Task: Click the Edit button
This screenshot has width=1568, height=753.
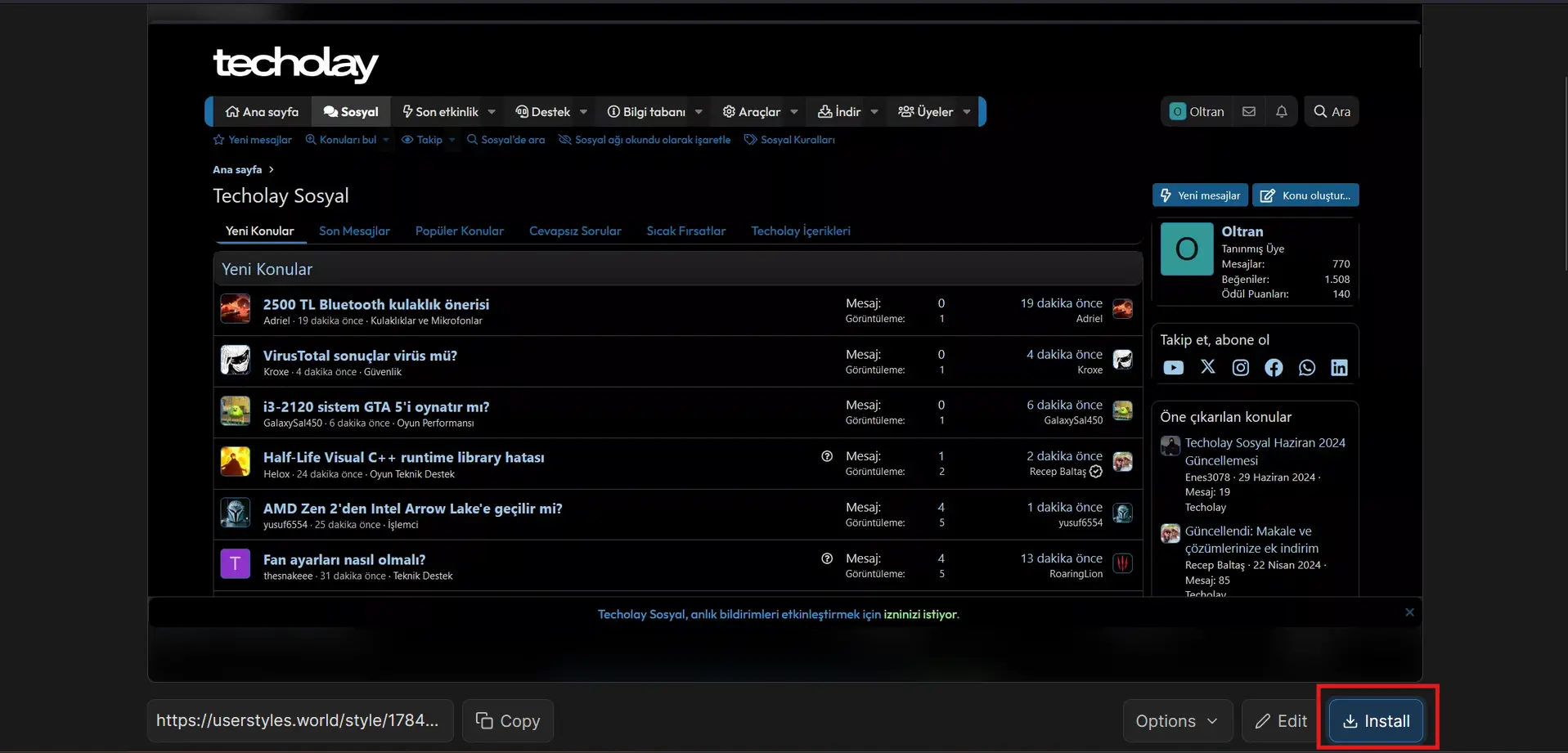Action: (1281, 720)
